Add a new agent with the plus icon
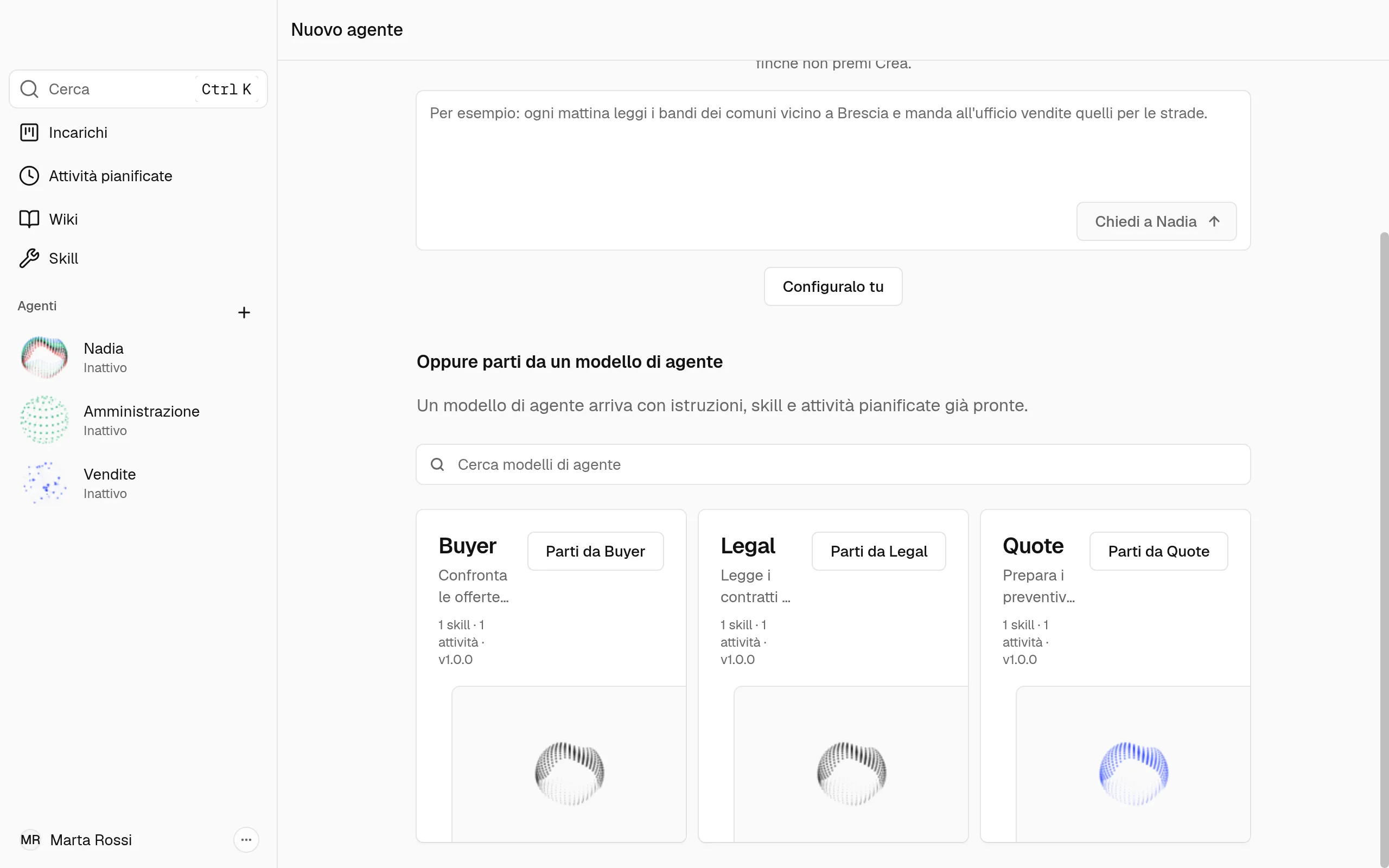 coord(244,312)
